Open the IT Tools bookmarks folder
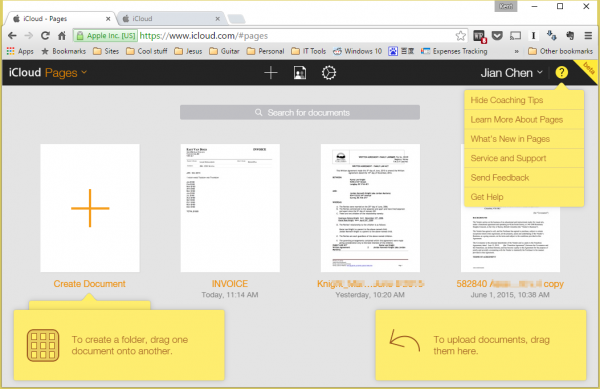The height and width of the screenshot is (389, 600). coord(308,51)
